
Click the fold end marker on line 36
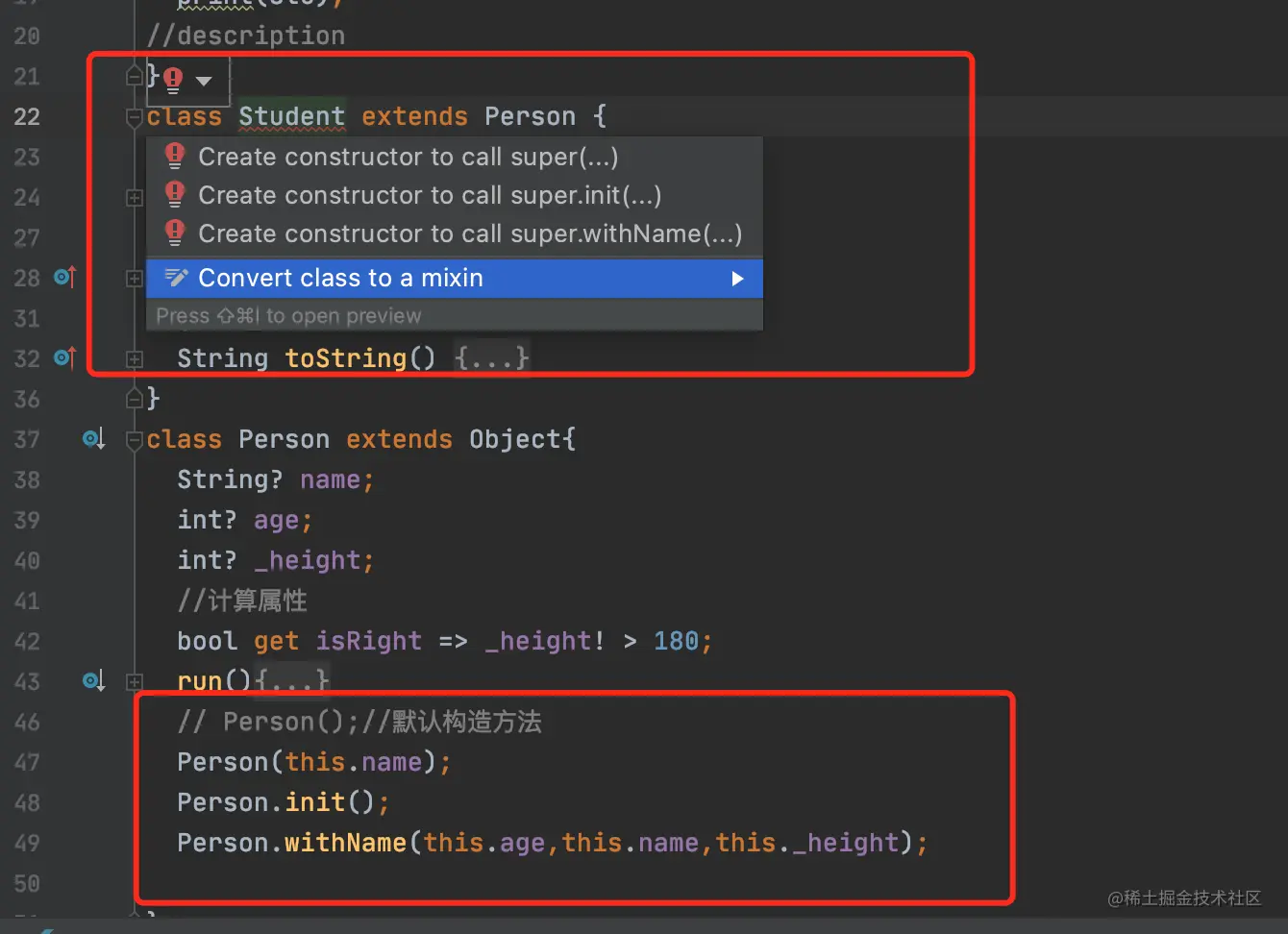pos(135,397)
